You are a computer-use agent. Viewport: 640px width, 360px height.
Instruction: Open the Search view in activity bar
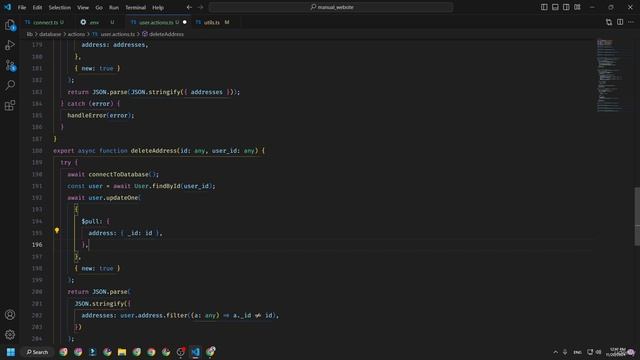pos(10,85)
